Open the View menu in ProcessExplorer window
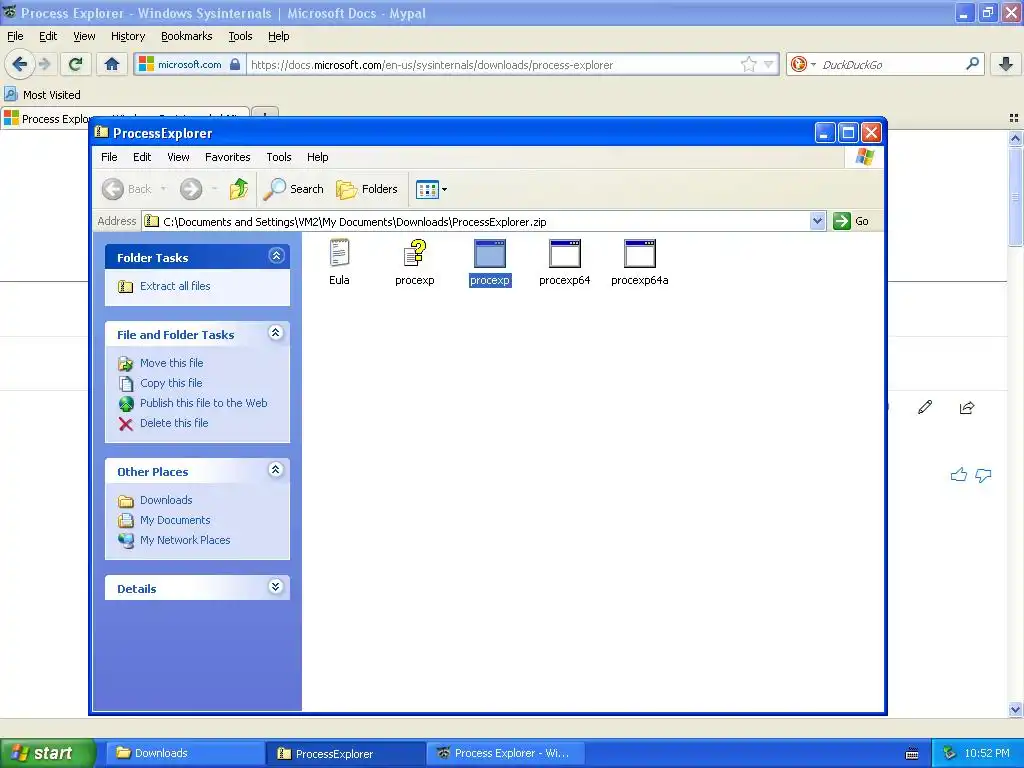1024x768 pixels. coord(178,157)
